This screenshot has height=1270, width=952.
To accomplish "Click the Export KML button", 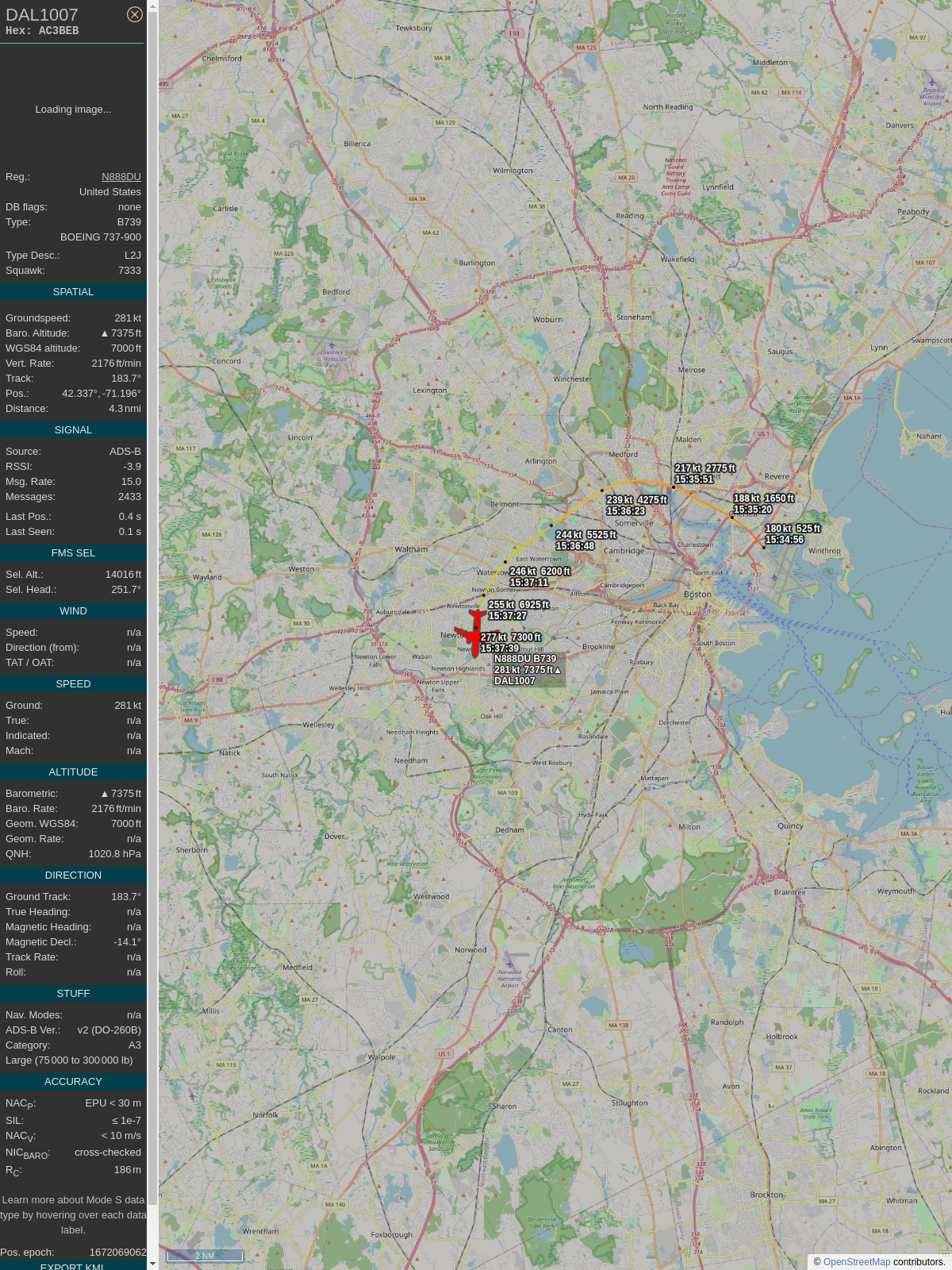I will 73,1265.
